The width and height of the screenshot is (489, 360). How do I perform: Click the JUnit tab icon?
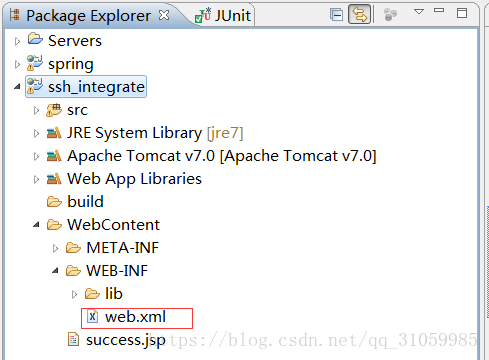click(203, 15)
